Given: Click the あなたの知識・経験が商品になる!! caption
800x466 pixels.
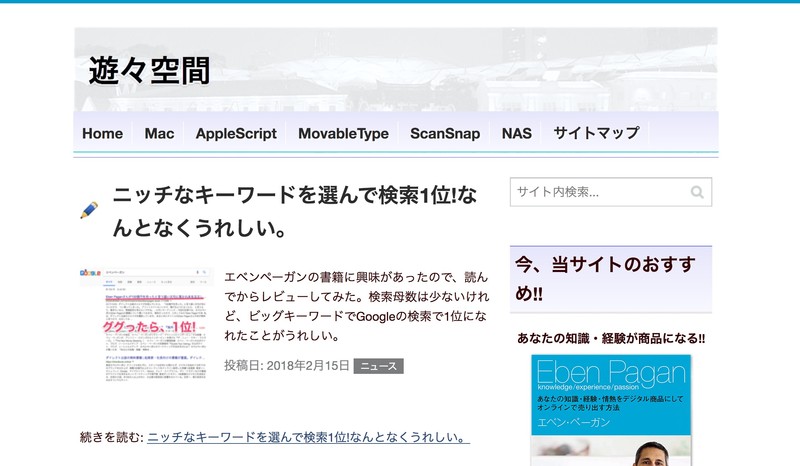Looking at the screenshot, I should (x=611, y=338).
